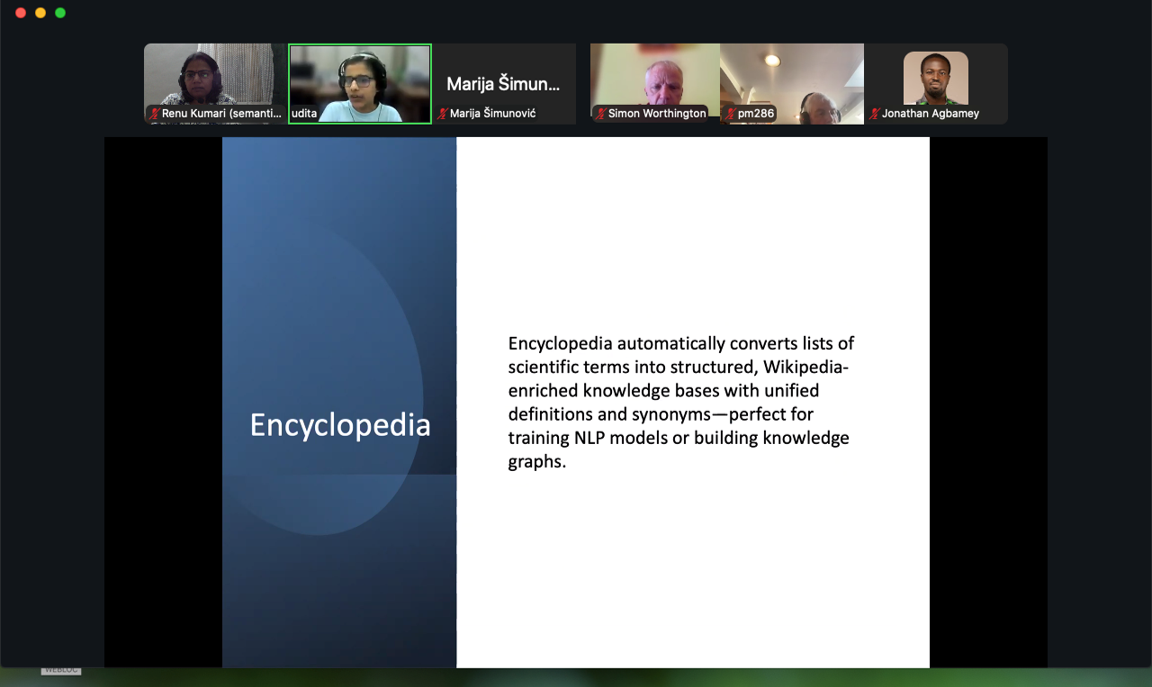The height and width of the screenshot is (687, 1152).
Task: Click the 'Simon Worthington' name label
Action: [657, 113]
